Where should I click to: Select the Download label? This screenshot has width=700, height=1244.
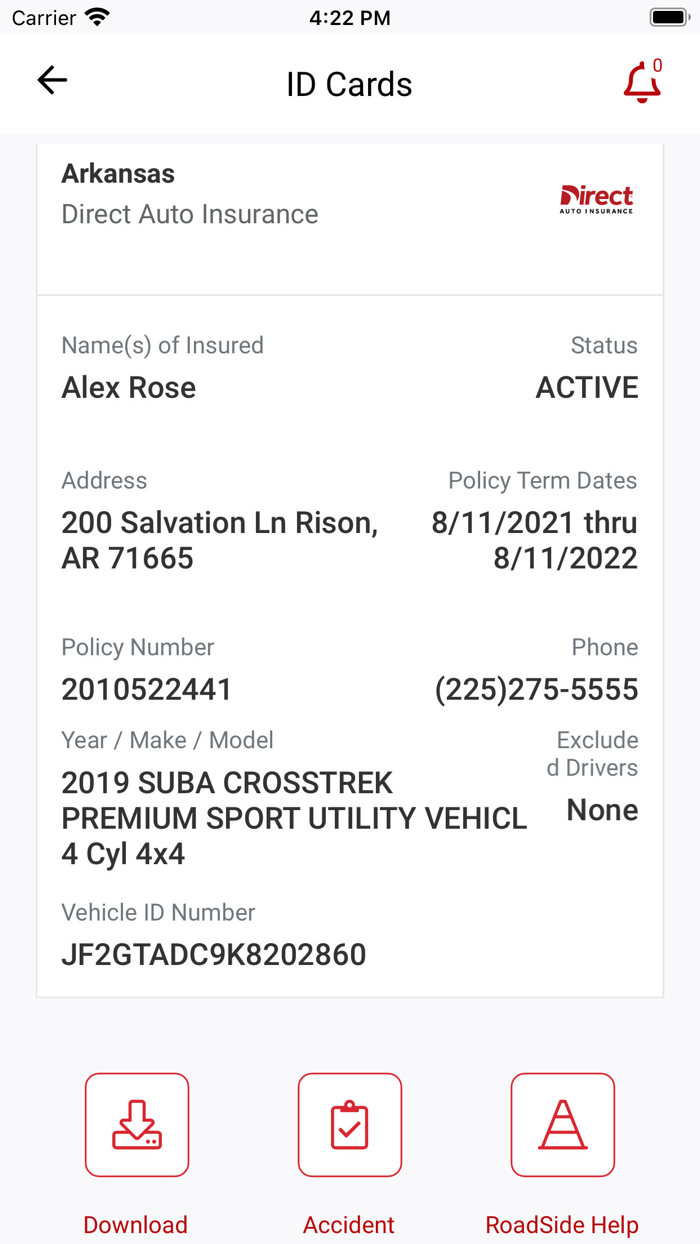(135, 1224)
